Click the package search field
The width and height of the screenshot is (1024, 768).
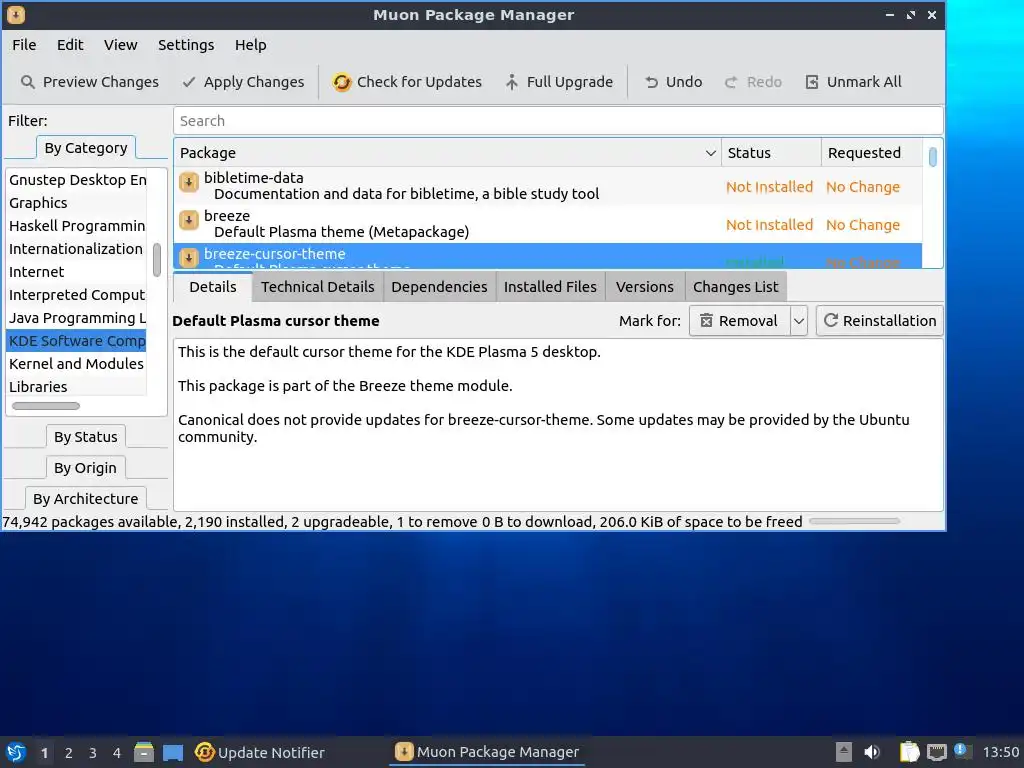click(x=558, y=121)
